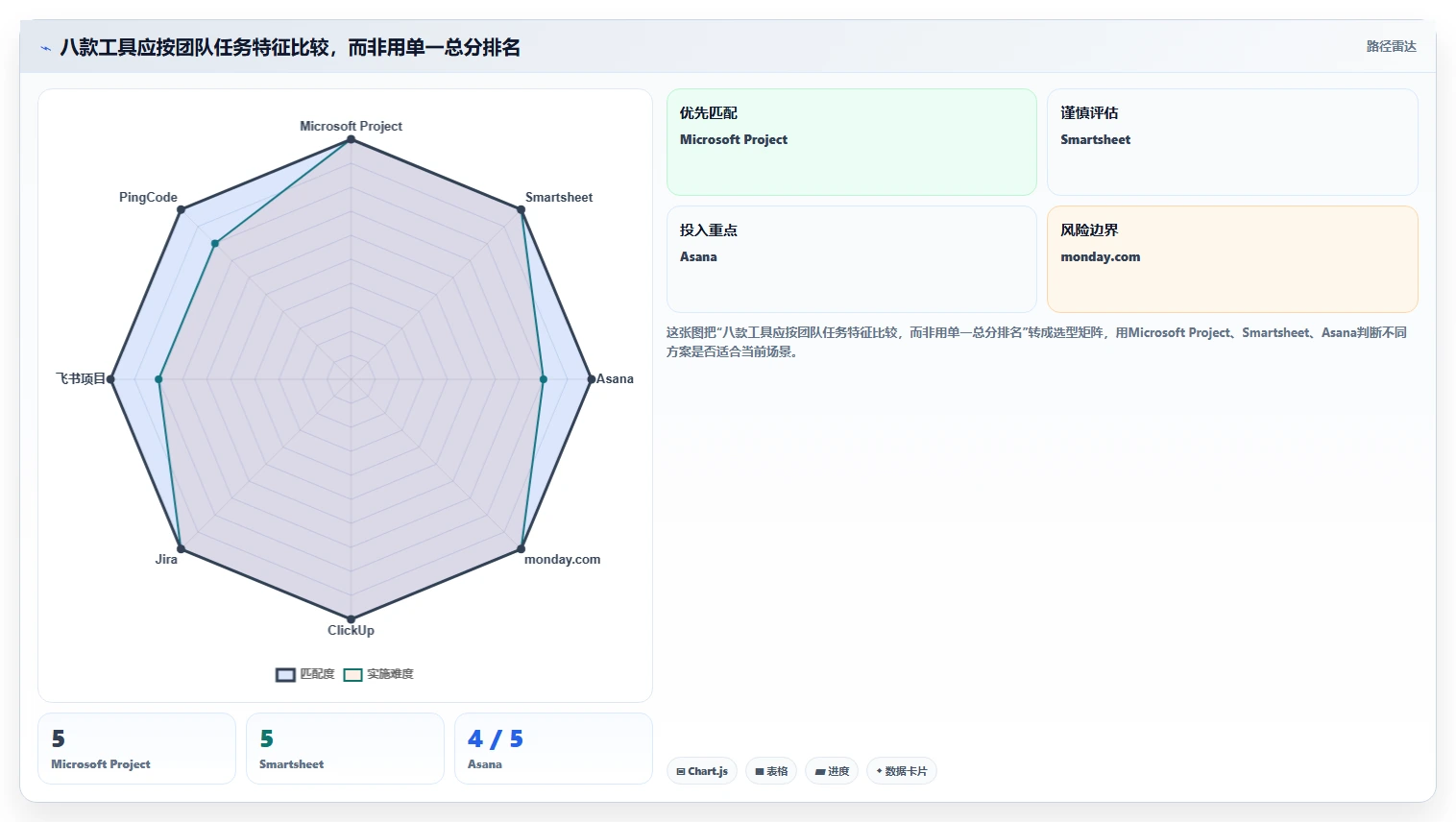Click the 进度 tag
The width and height of the screenshot is (1456, 822).
[832, 771]
